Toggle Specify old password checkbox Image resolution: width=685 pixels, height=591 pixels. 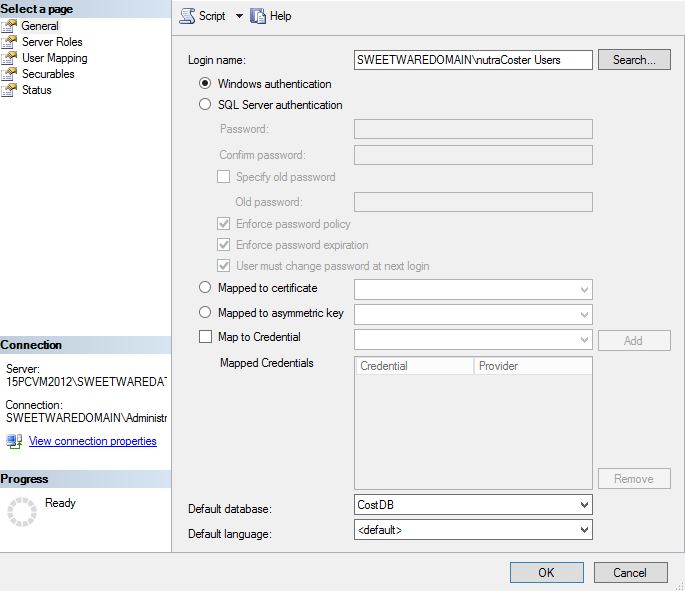pos(224,176)
